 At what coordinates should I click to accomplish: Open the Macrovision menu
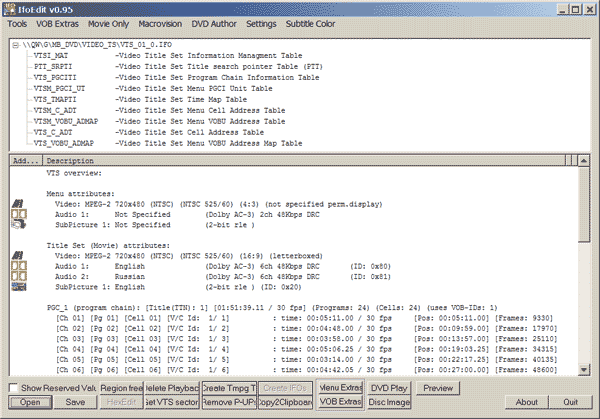[x=160, y=24]
